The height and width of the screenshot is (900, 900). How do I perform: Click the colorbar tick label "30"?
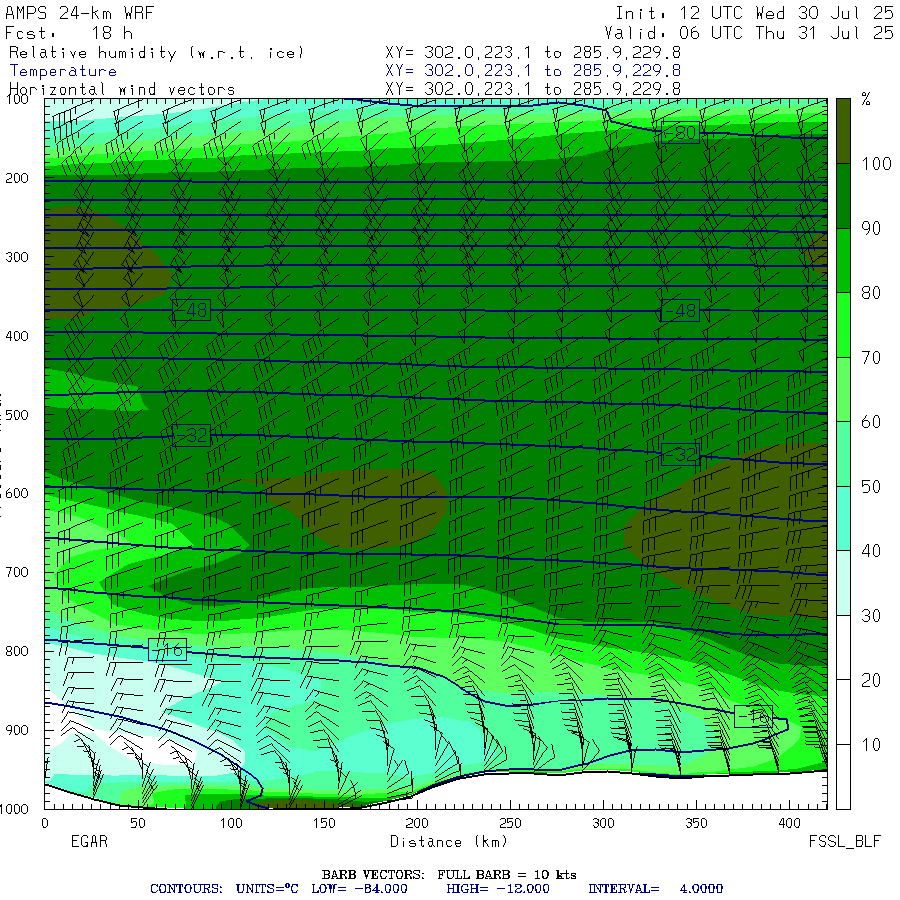click(x=871, y=616)
